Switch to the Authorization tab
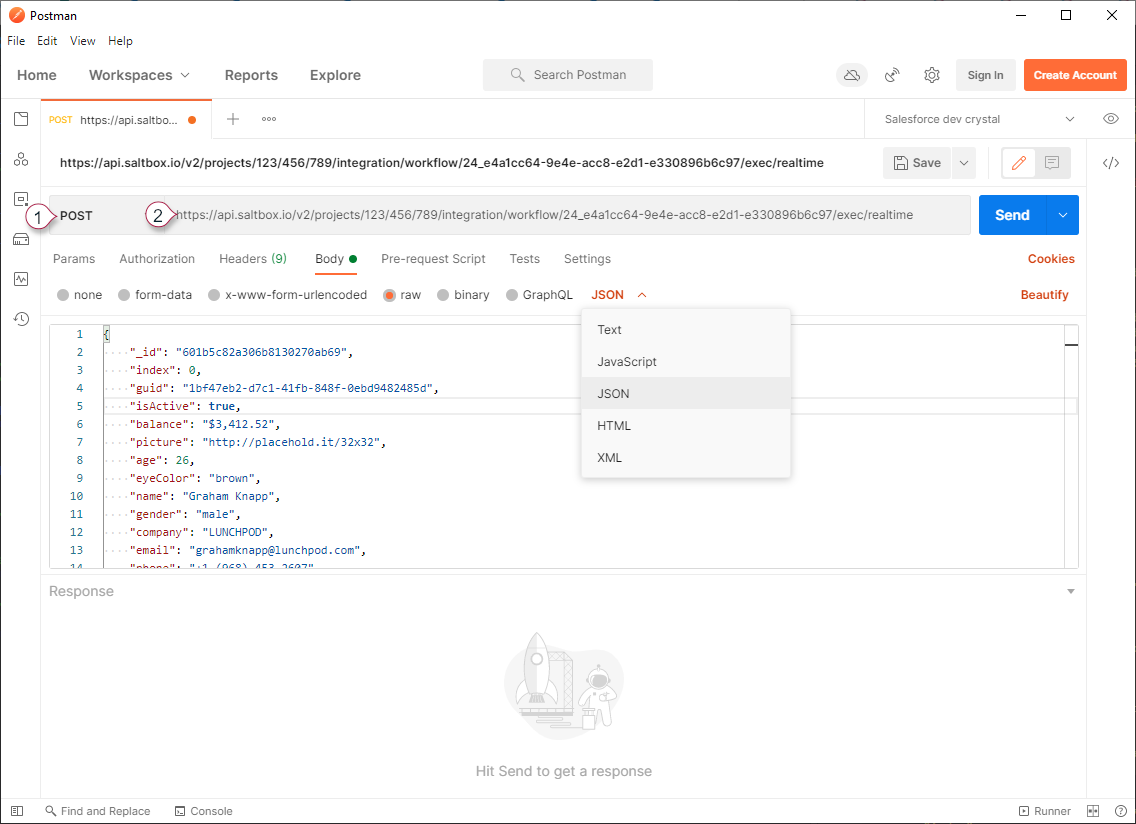 (157, 259)
